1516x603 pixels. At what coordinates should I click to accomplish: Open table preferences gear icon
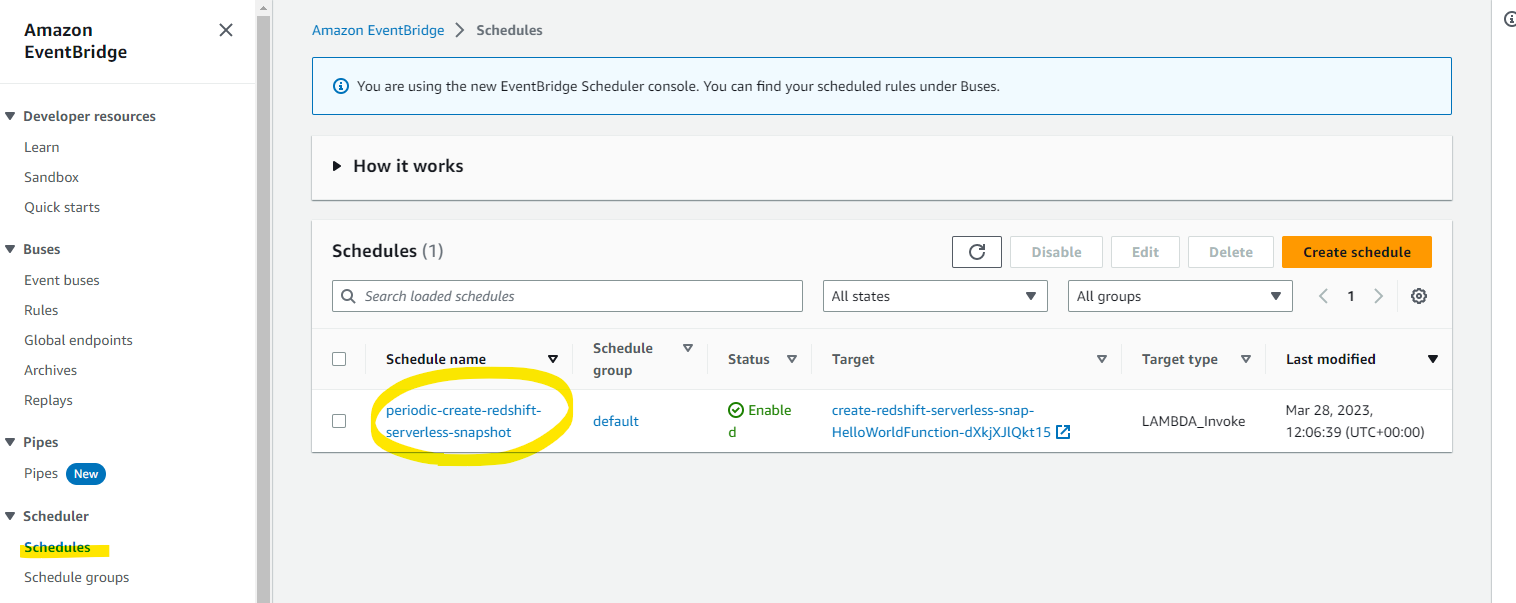click(x=1418, y=296)
